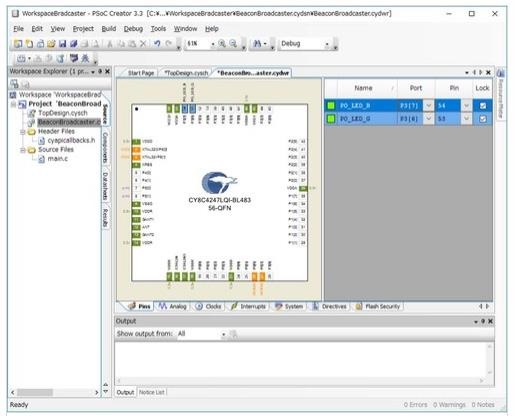Switch to the TopDesign.cysch tab

[186, 73]
